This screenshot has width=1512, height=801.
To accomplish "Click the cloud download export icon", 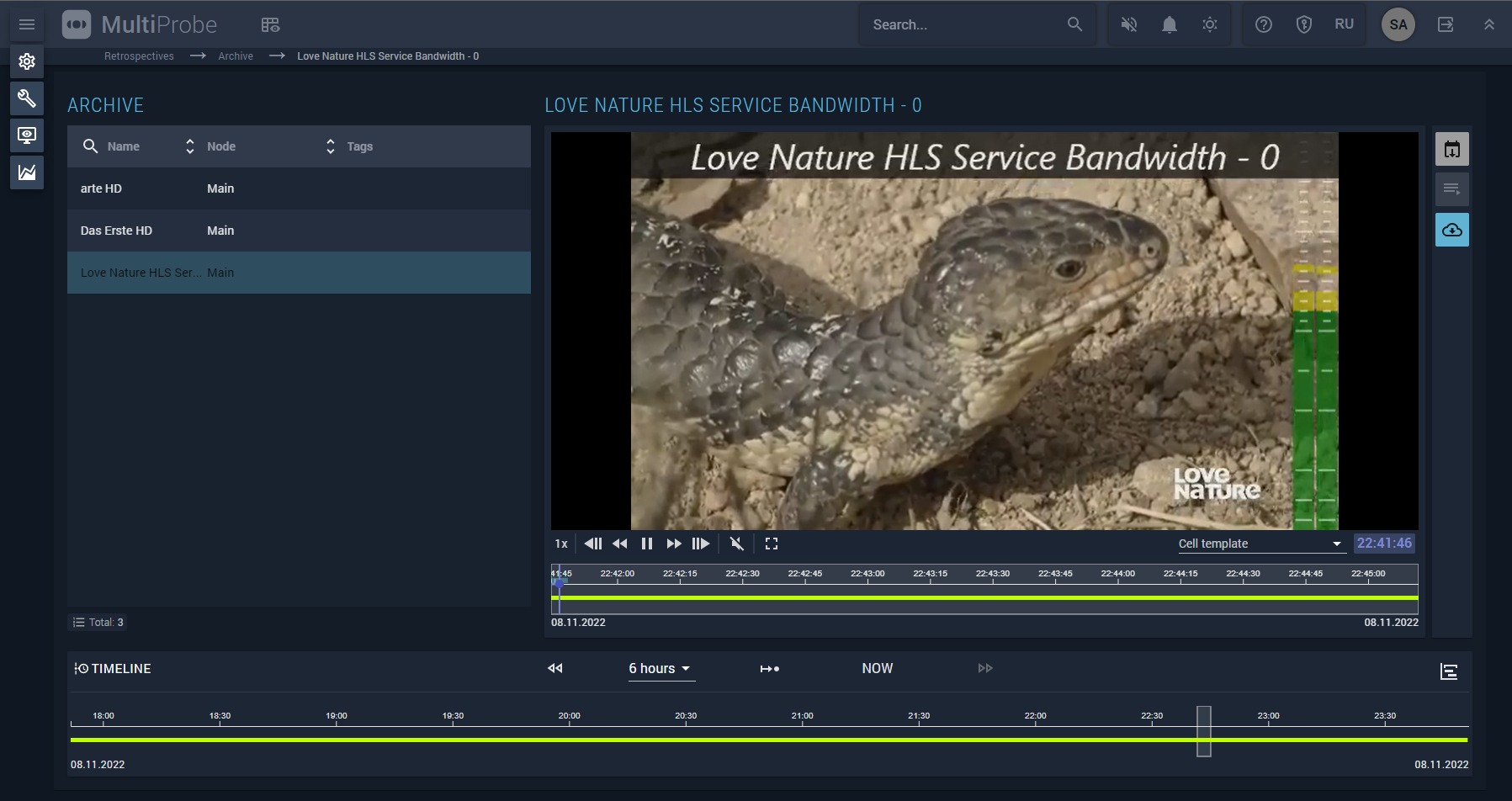I will coord(1452,230).
